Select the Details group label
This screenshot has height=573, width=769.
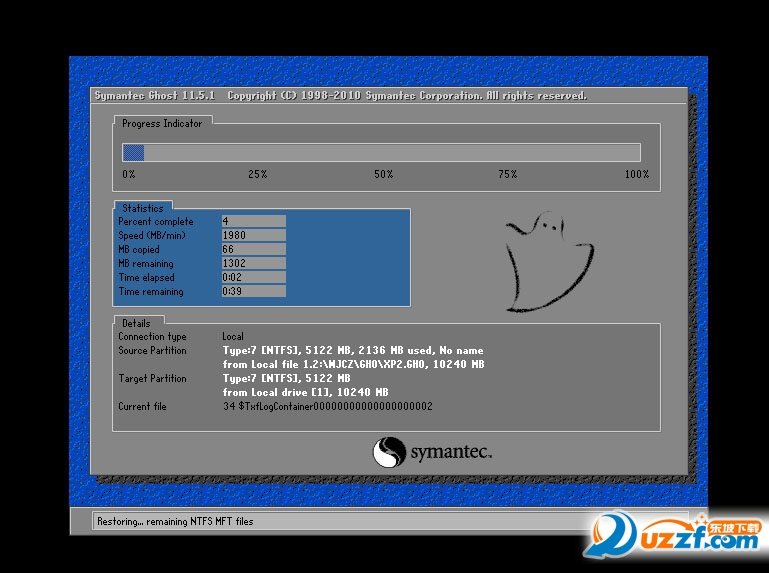pos(136,323)
